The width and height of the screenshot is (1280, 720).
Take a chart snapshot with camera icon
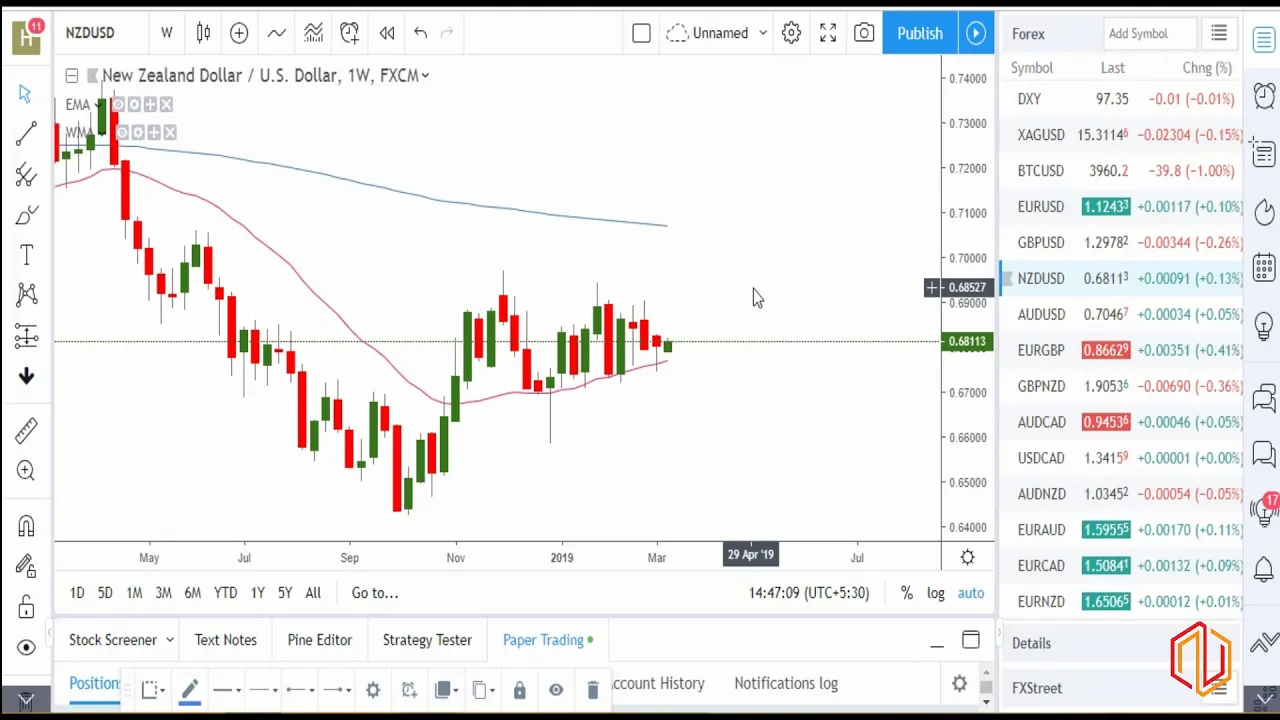pyautogui.click(x=864, y=33)
